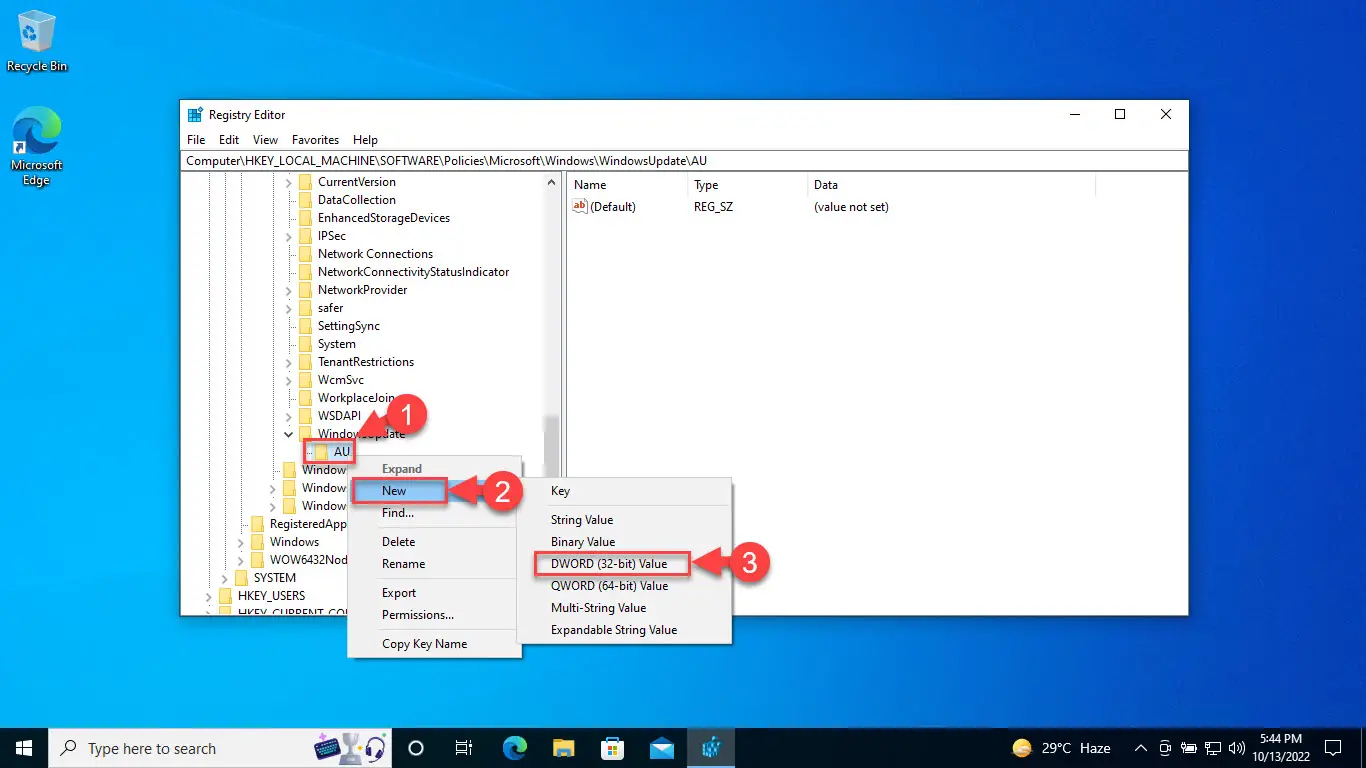Click the safer folder icon

coord(306,308)
